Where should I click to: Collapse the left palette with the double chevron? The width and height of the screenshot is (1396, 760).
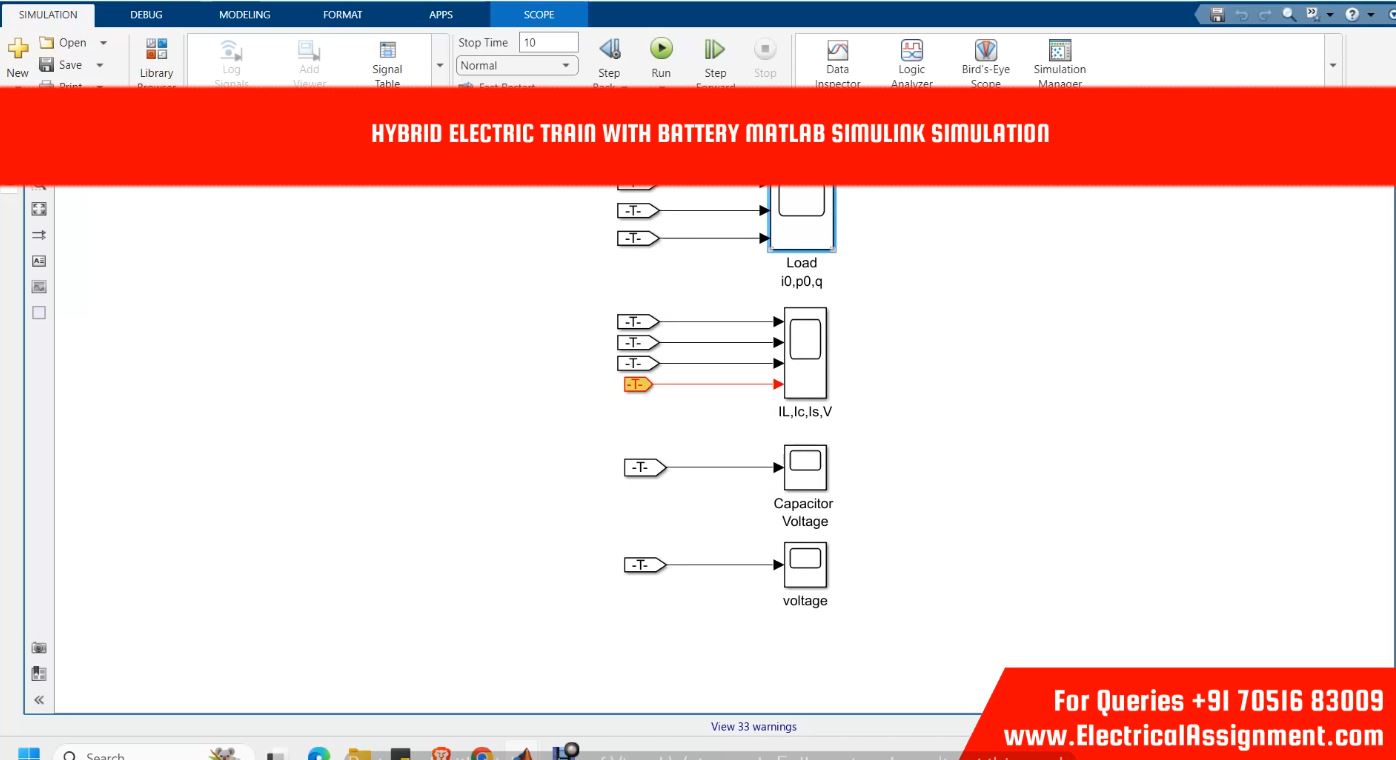pos(39,700)
